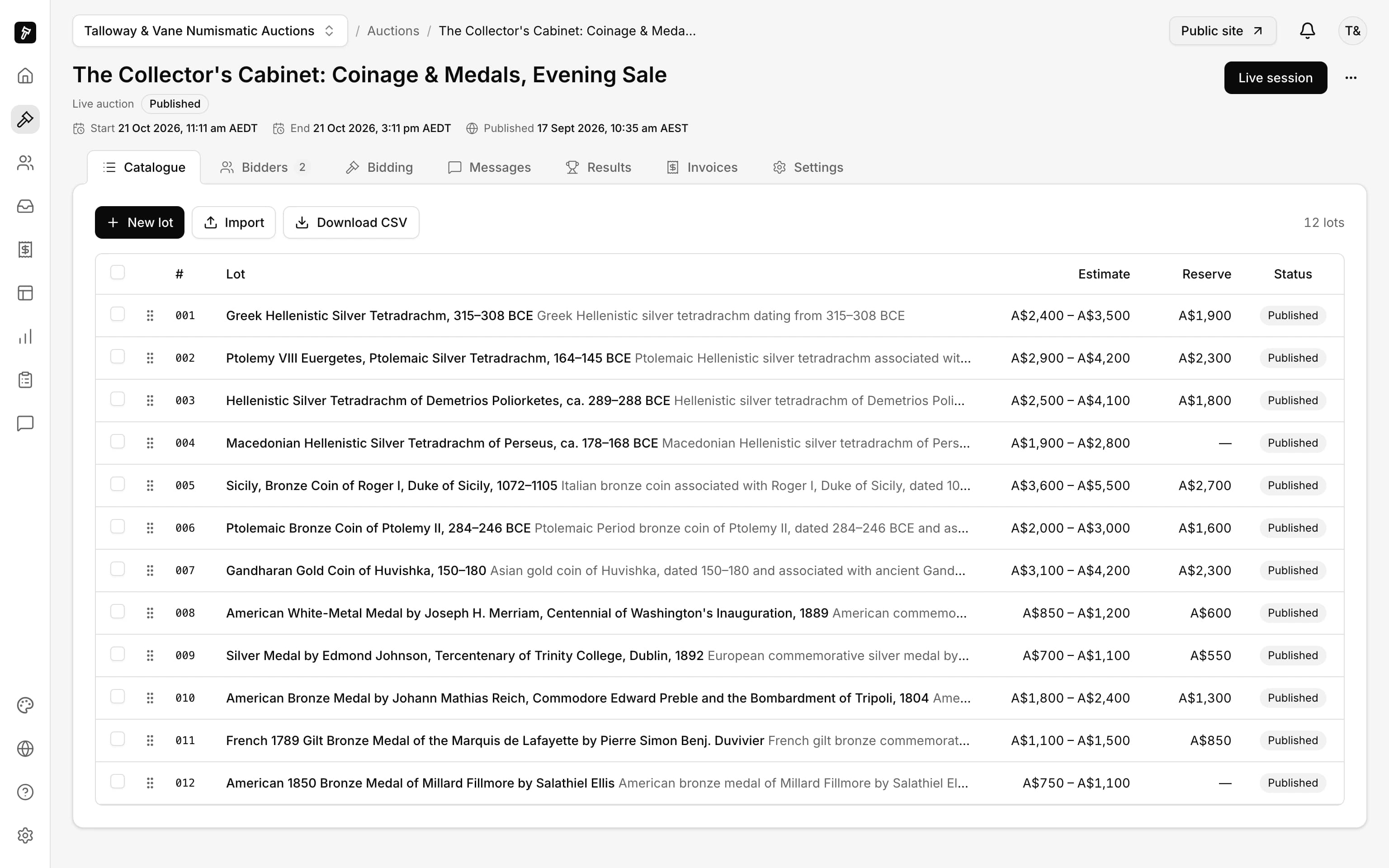Open the Layout panel icon in sidebar
Screen dimensions: 1389x868
tap(25, 293)
